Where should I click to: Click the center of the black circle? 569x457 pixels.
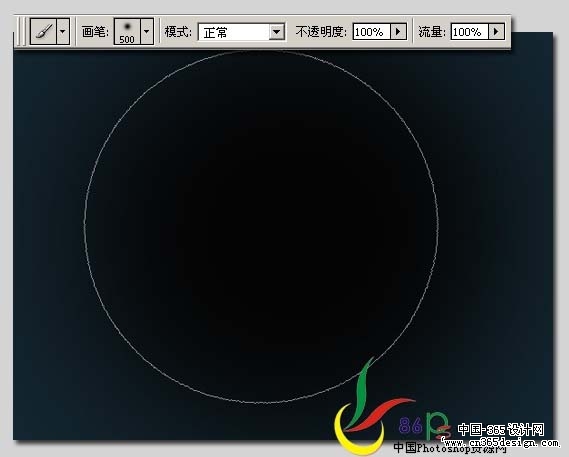click(261, 227)
